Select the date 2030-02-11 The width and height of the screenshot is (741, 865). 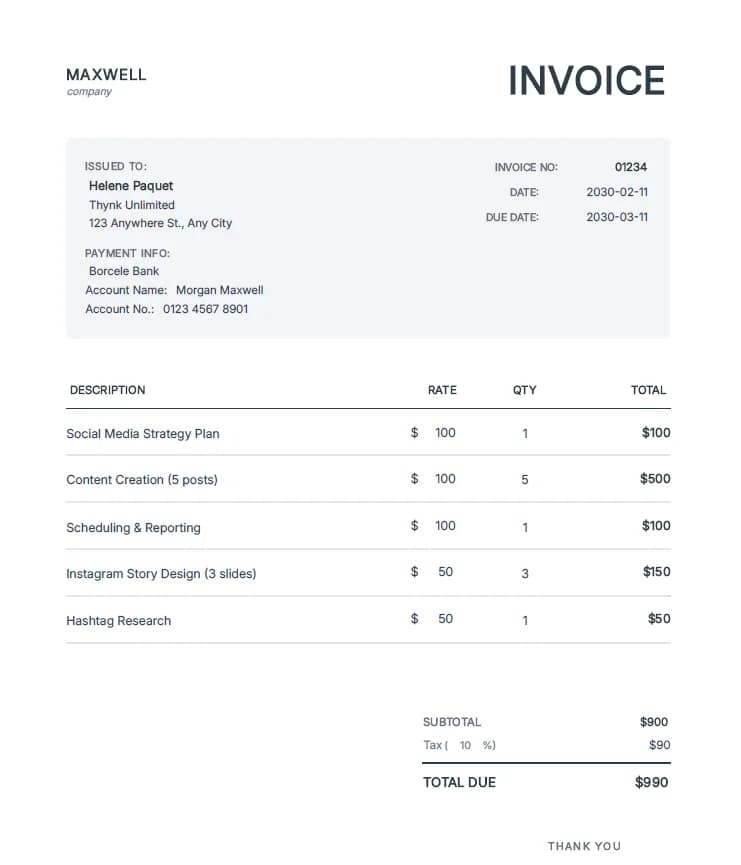617,192
